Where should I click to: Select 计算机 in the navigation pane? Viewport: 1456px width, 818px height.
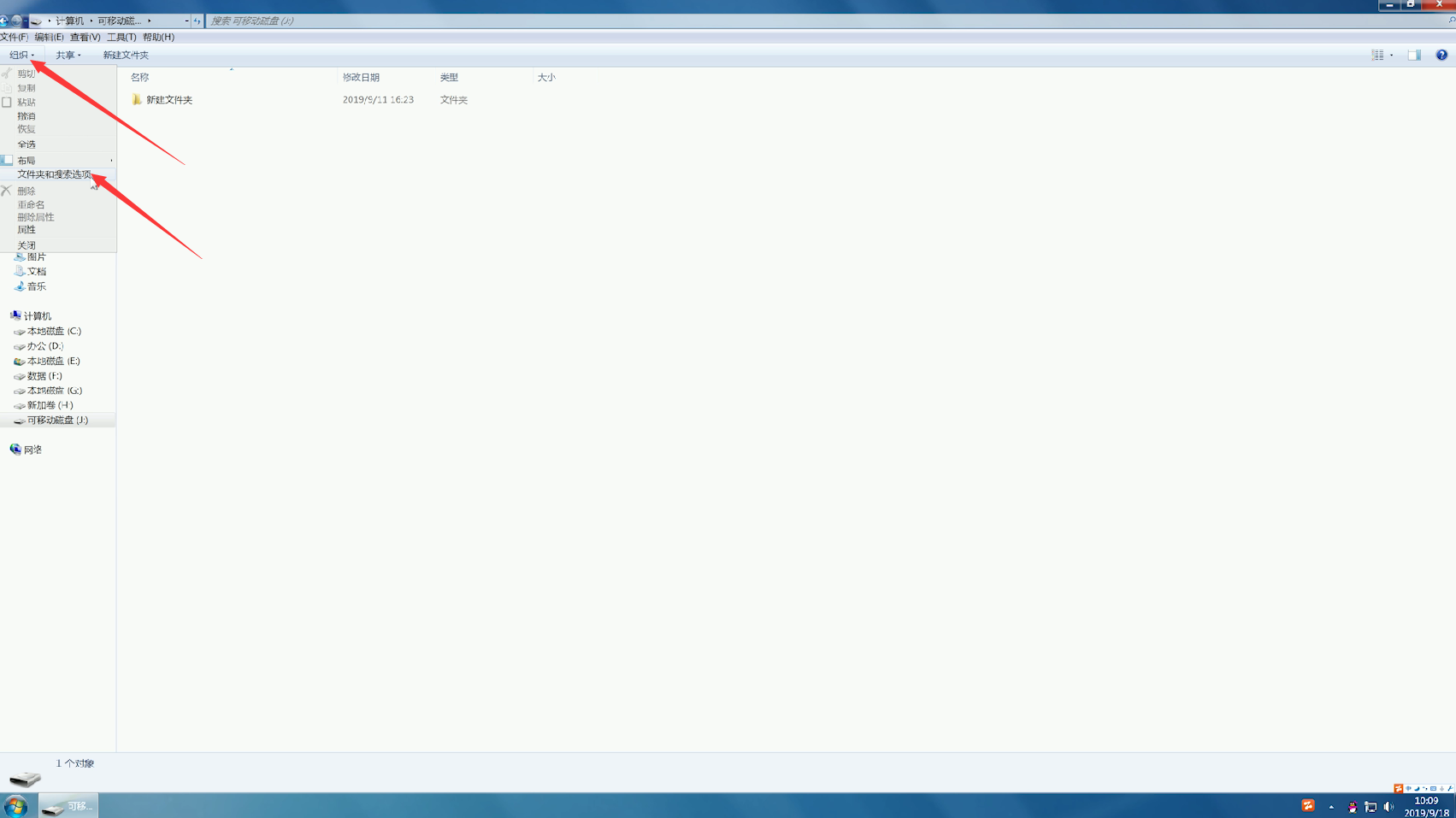point(31,316)
